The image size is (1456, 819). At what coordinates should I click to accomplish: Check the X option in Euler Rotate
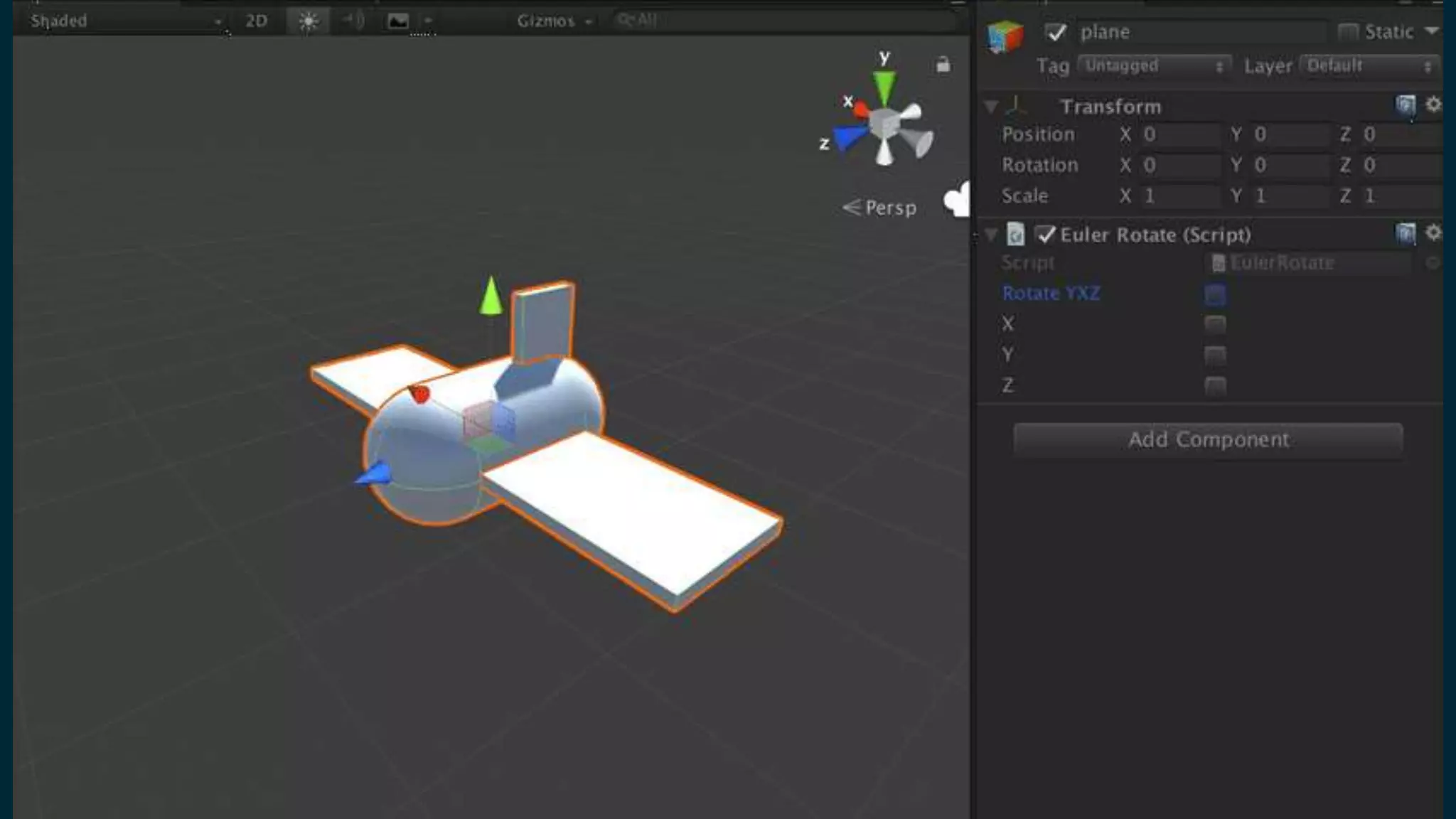1215,324
